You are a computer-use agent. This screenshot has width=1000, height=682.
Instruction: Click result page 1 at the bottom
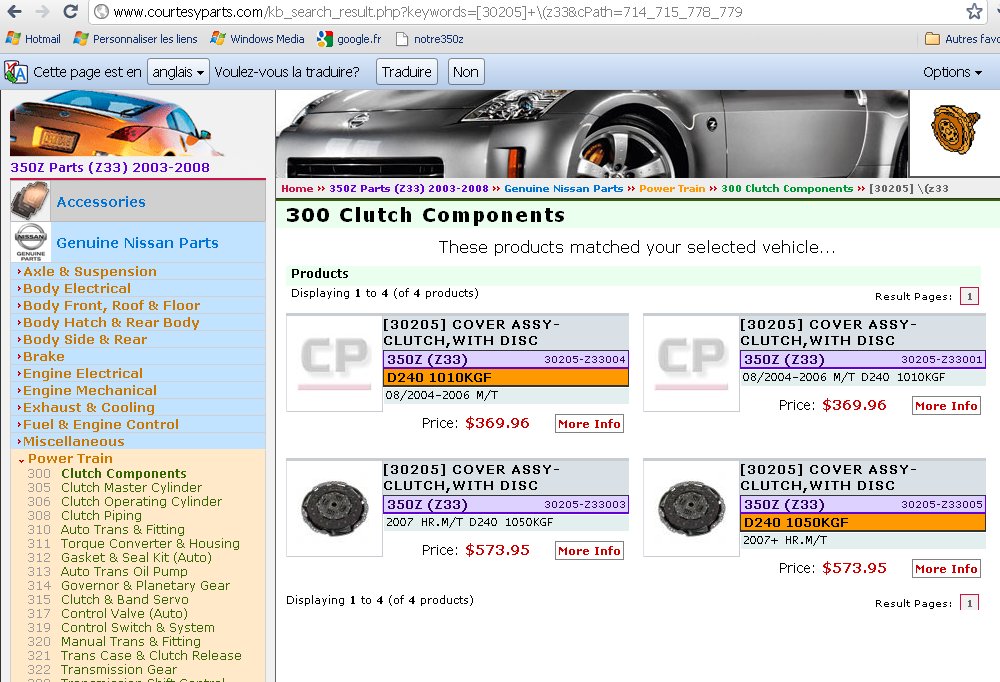[x=969, y=602]
